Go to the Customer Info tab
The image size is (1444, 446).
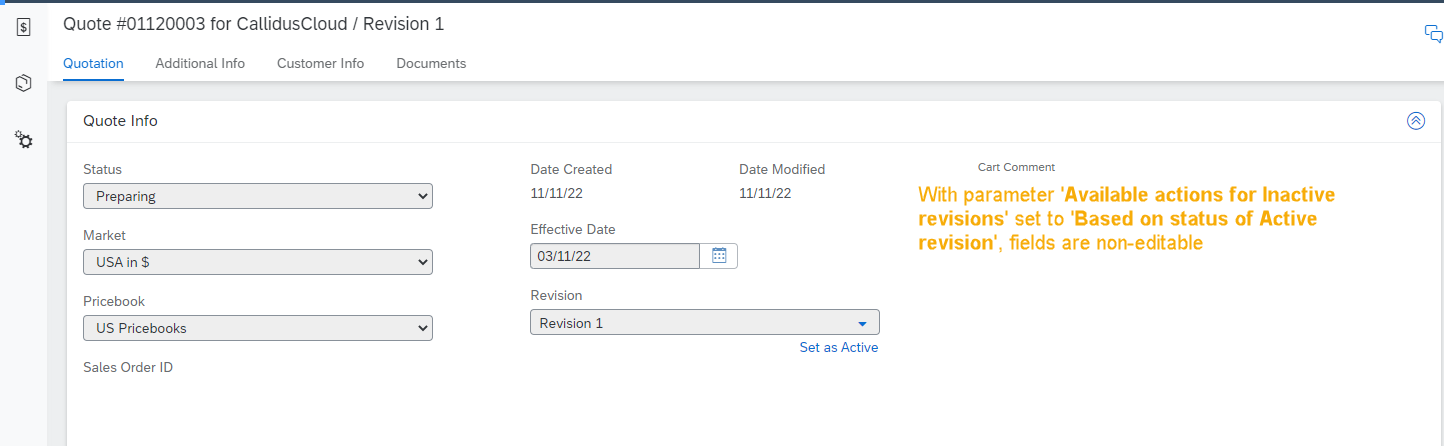(x=320, y=63)
